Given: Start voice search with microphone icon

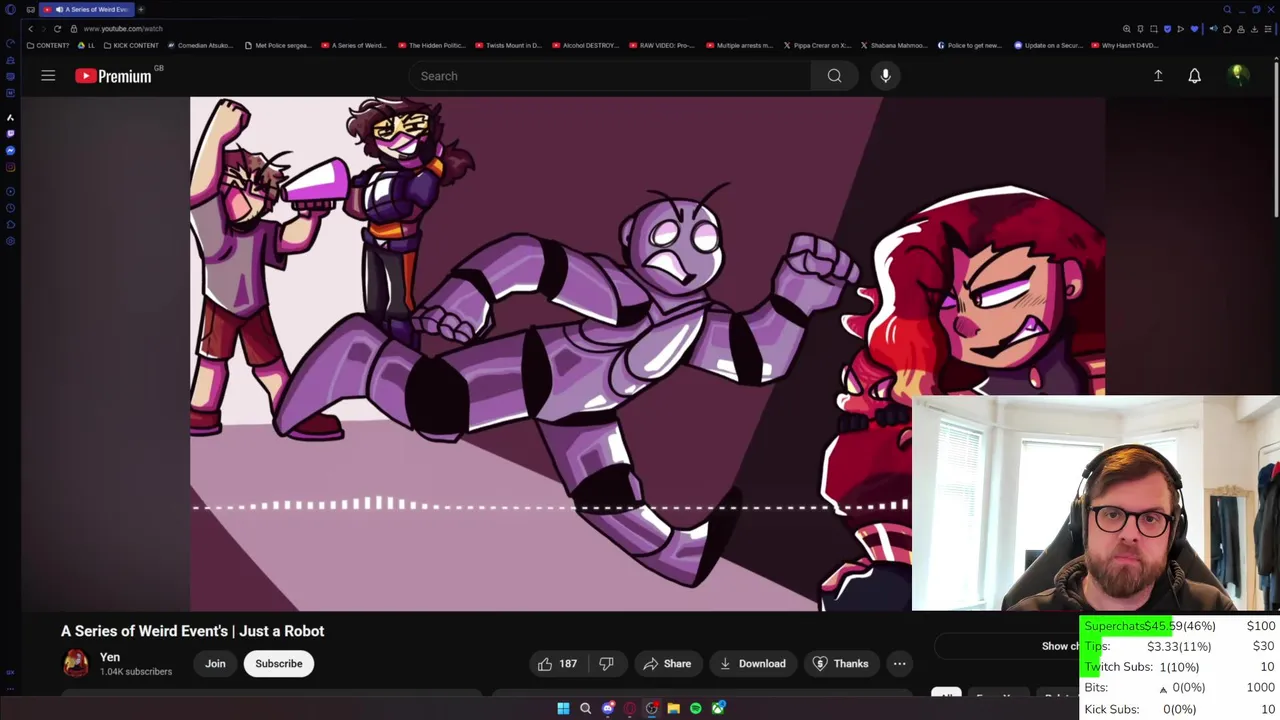Looking at the screenshot, I should pyautogui.click(x=885, y=76).
